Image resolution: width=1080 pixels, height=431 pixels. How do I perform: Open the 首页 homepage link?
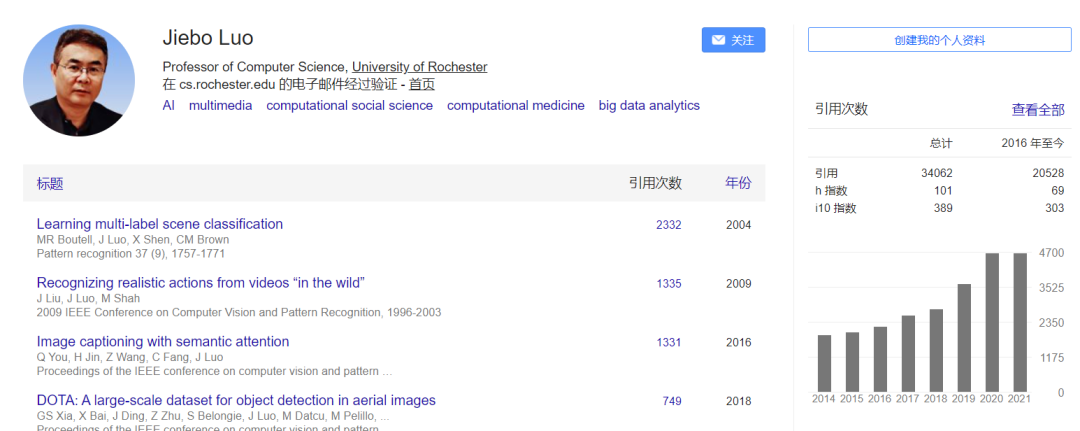422,85
